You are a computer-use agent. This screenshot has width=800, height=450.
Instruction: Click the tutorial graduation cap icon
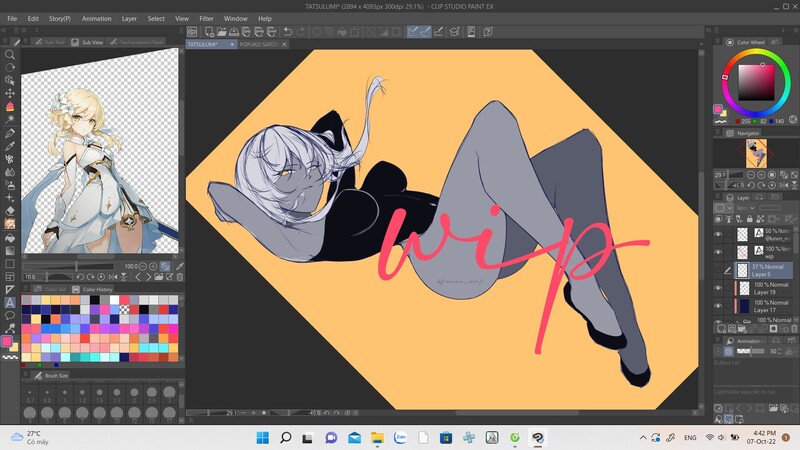[454, 32]
